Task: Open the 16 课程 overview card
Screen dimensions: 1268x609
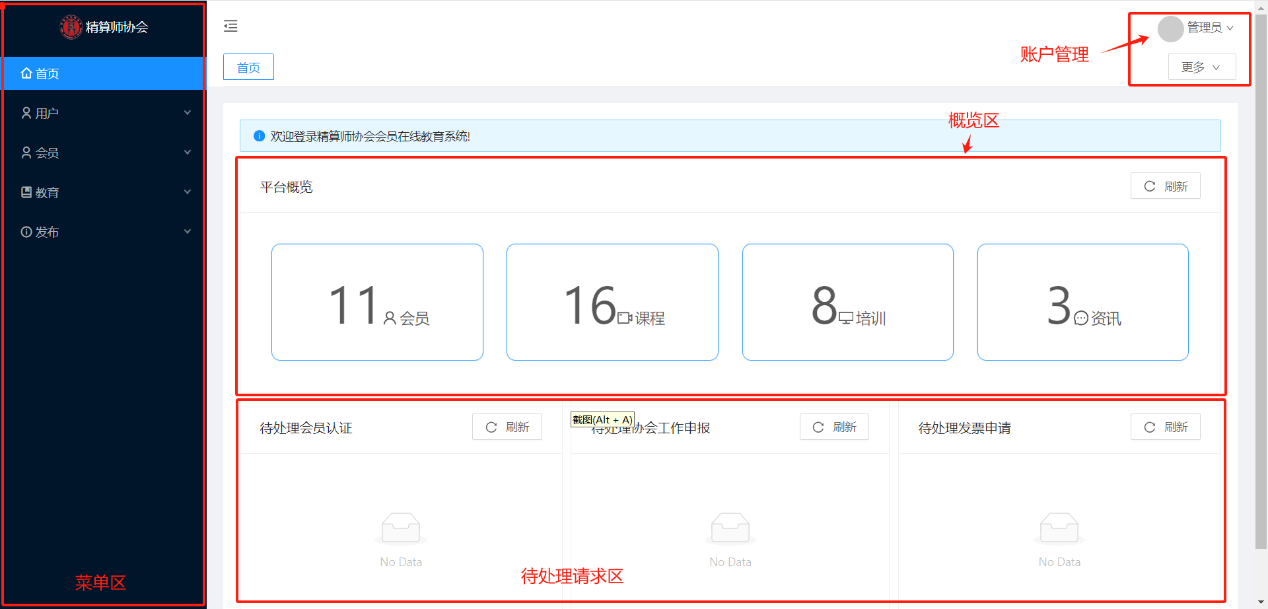Action: point(612,302)
